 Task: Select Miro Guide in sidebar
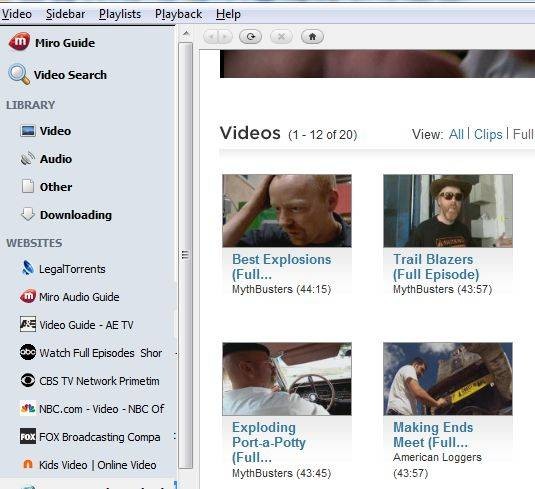[x=65, y=43]
